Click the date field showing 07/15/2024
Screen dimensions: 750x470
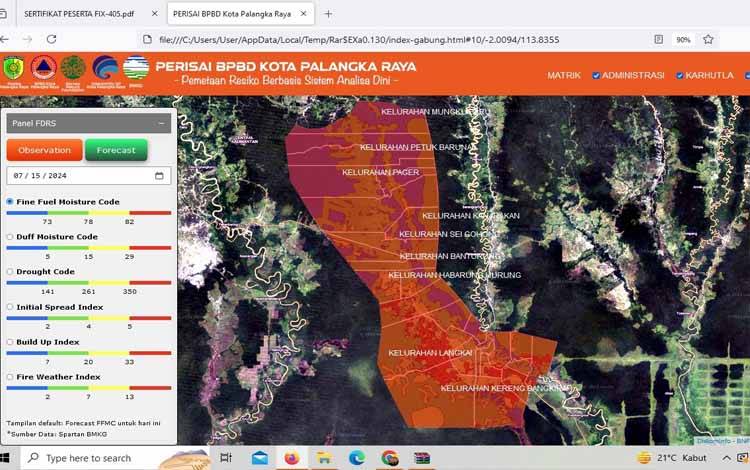(88, 175)
